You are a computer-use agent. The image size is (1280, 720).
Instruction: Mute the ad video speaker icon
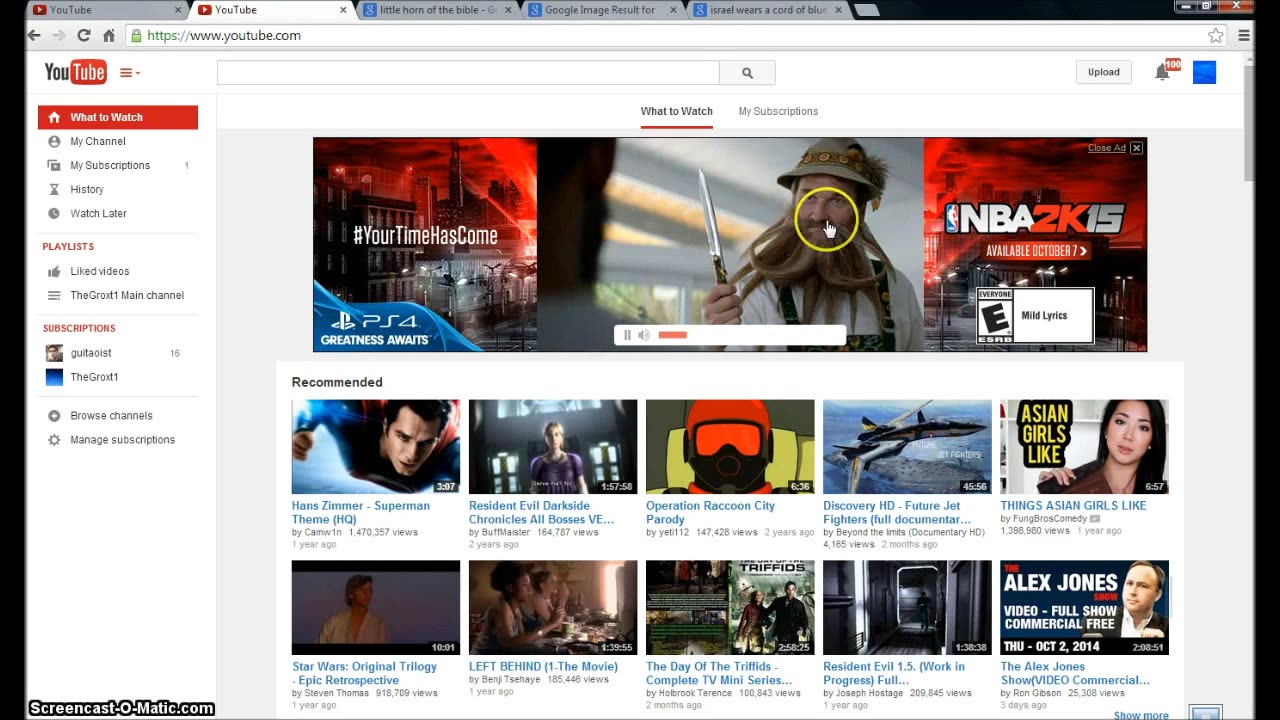644,335
